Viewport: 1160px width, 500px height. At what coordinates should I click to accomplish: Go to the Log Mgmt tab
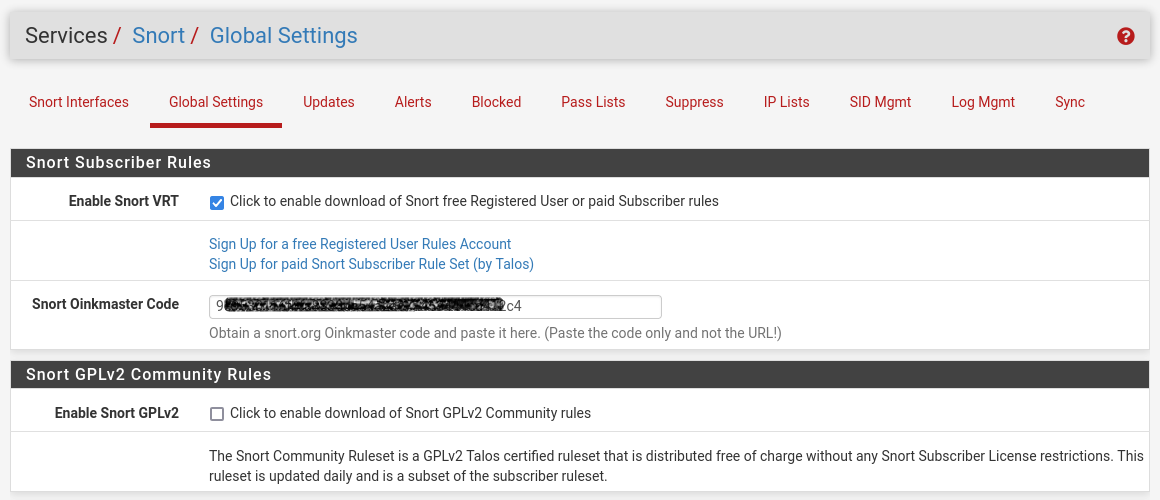pyautogui.click(x=983, y=102)
